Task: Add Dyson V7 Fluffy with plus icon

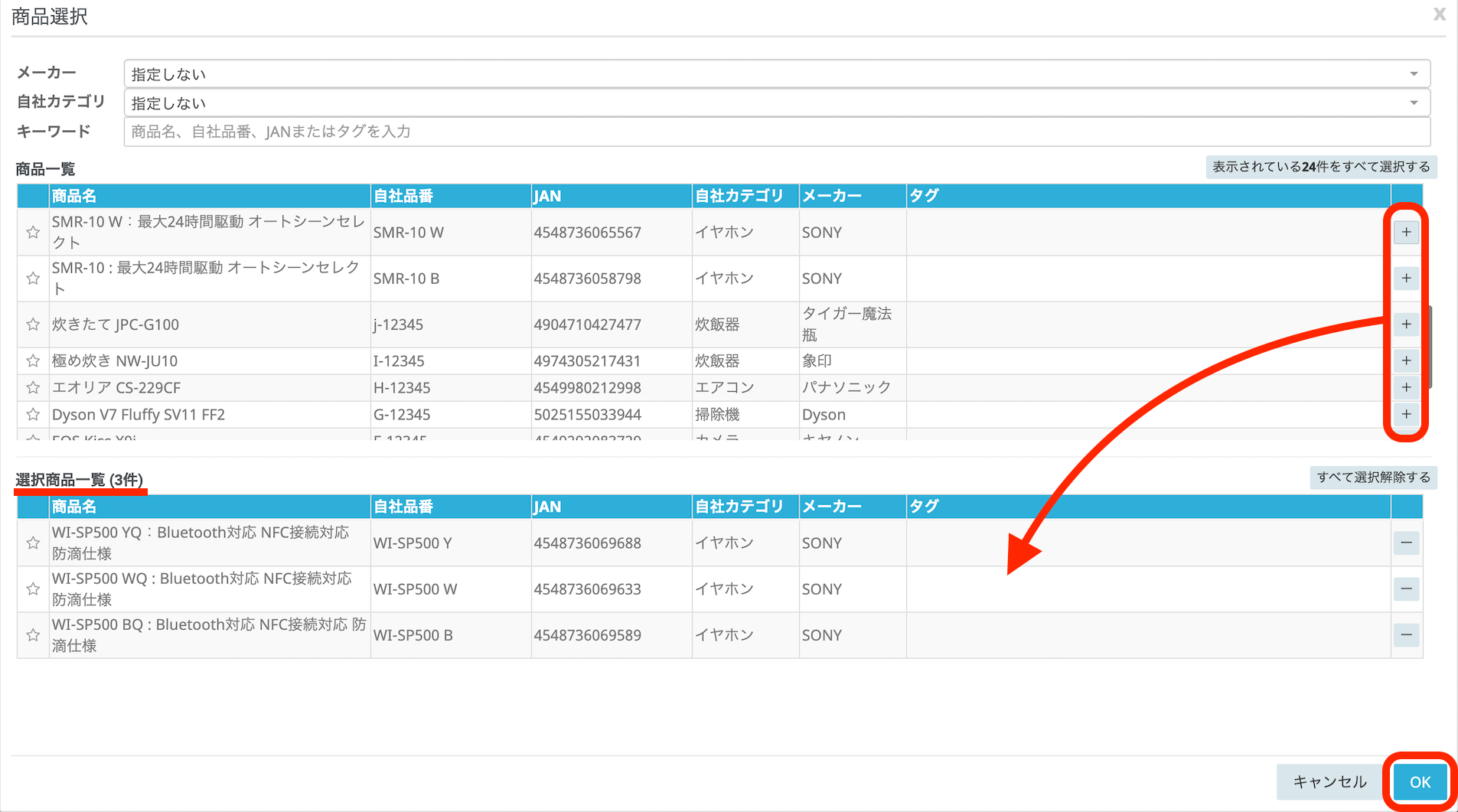Action: click(x=1406, y=415)
